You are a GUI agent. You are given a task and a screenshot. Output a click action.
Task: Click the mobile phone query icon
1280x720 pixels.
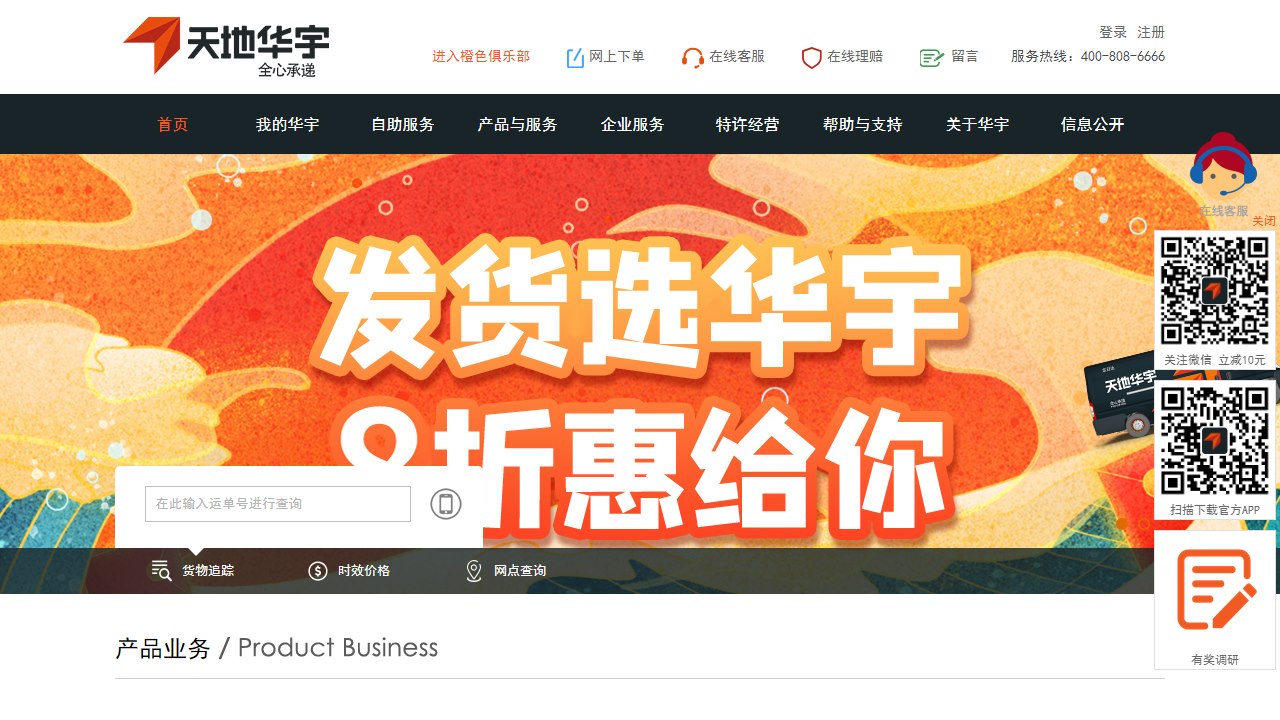[x=446, y=504]
